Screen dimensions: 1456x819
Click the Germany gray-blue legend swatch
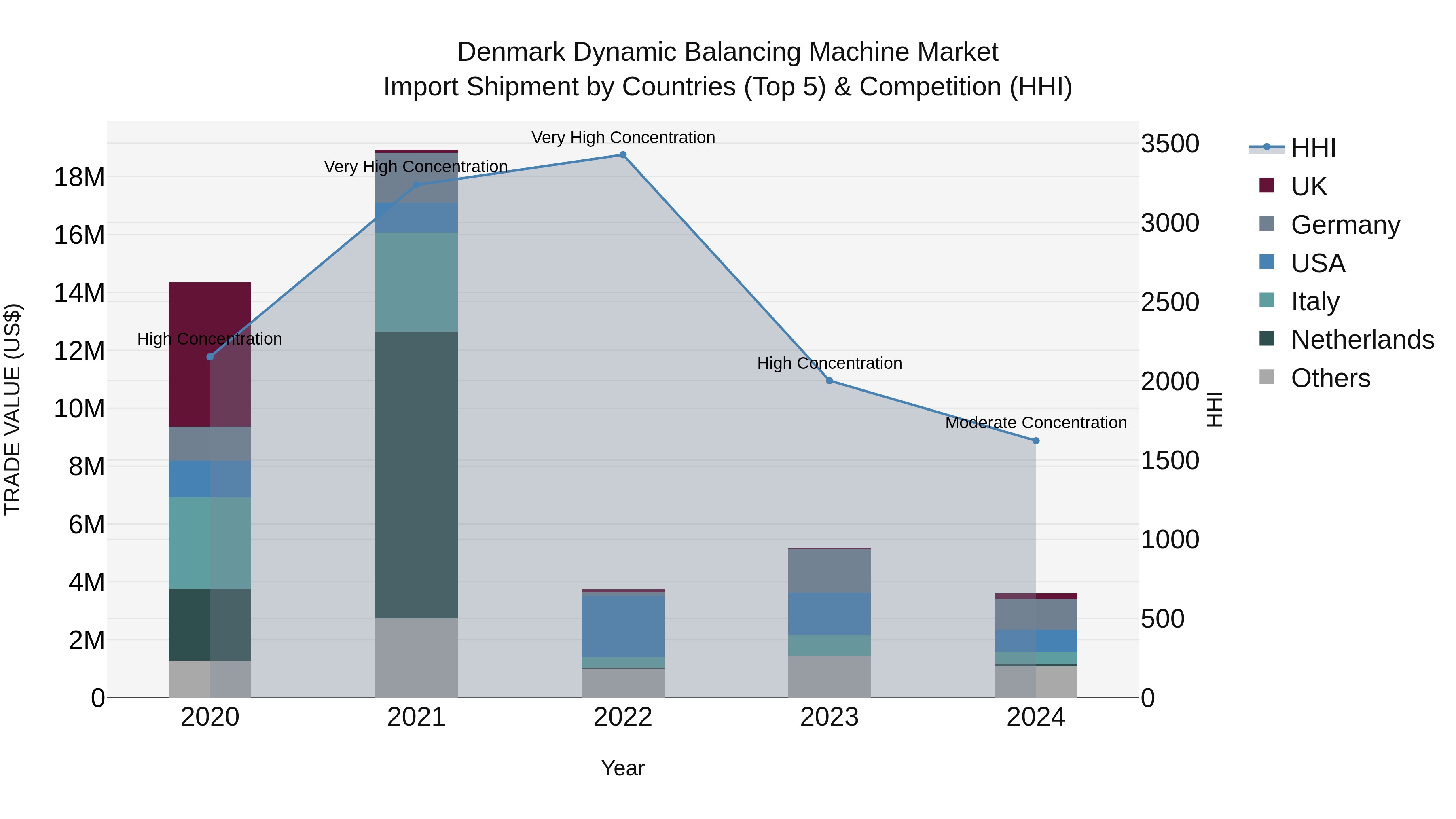1267,223
